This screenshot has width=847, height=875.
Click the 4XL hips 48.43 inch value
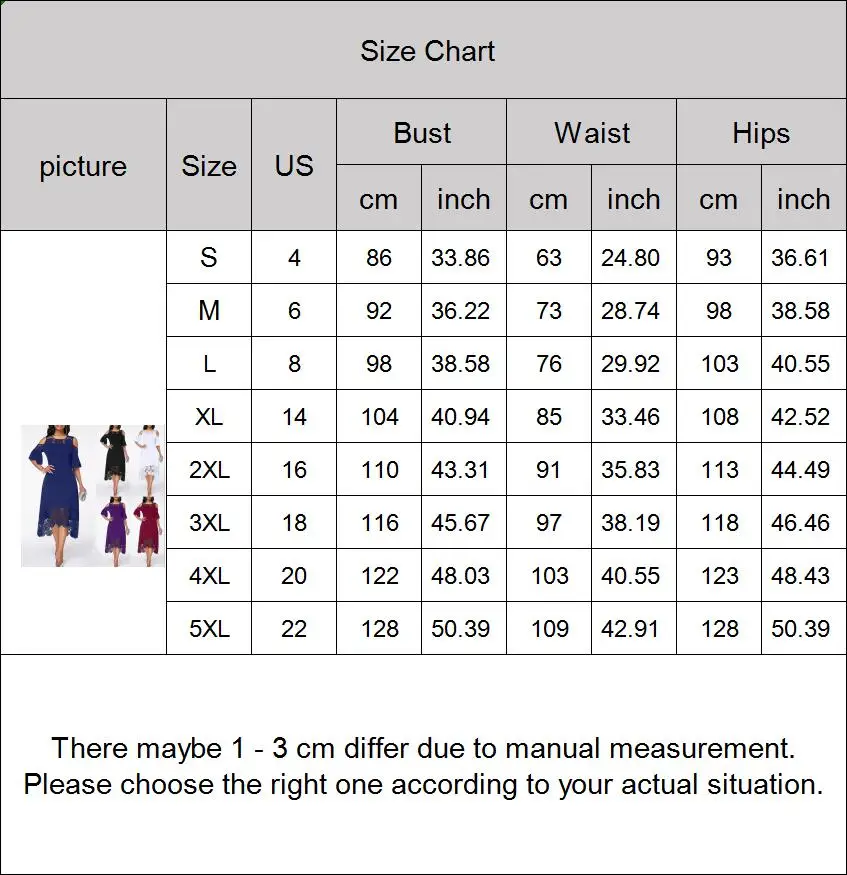pos(800,575)
